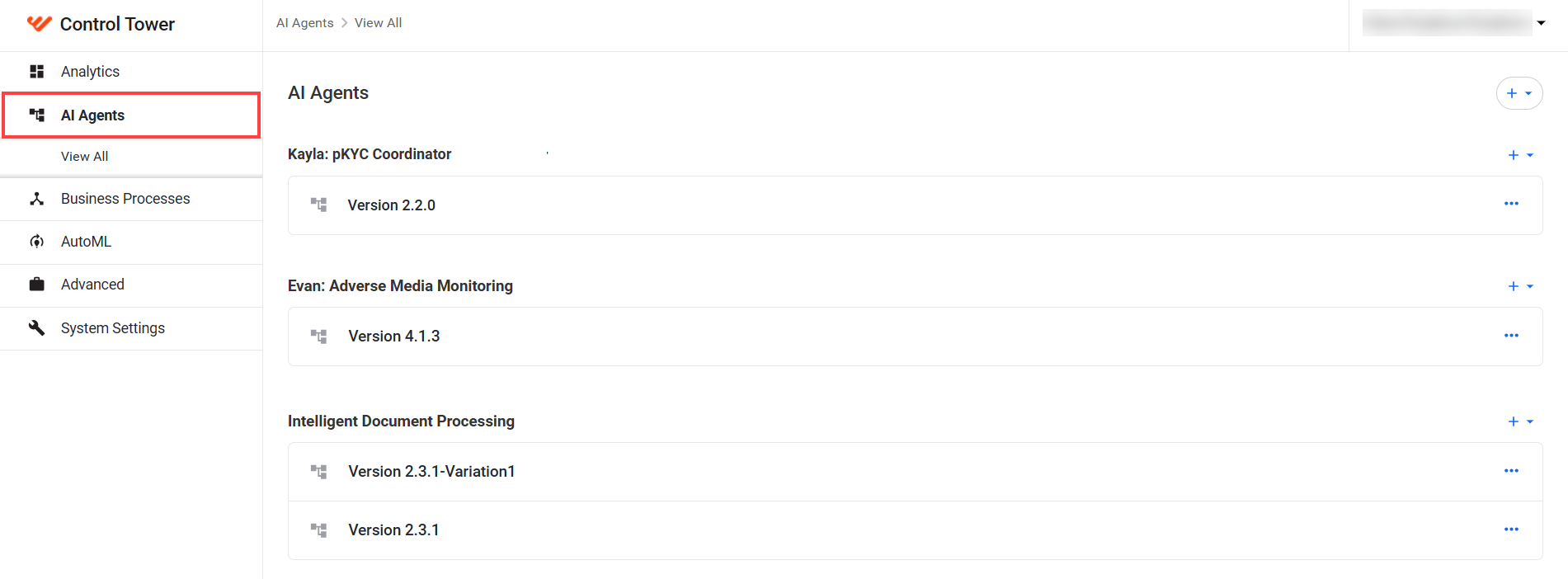
Task: Click the AI Agents breadcrumb link
Action: (304, 23)
